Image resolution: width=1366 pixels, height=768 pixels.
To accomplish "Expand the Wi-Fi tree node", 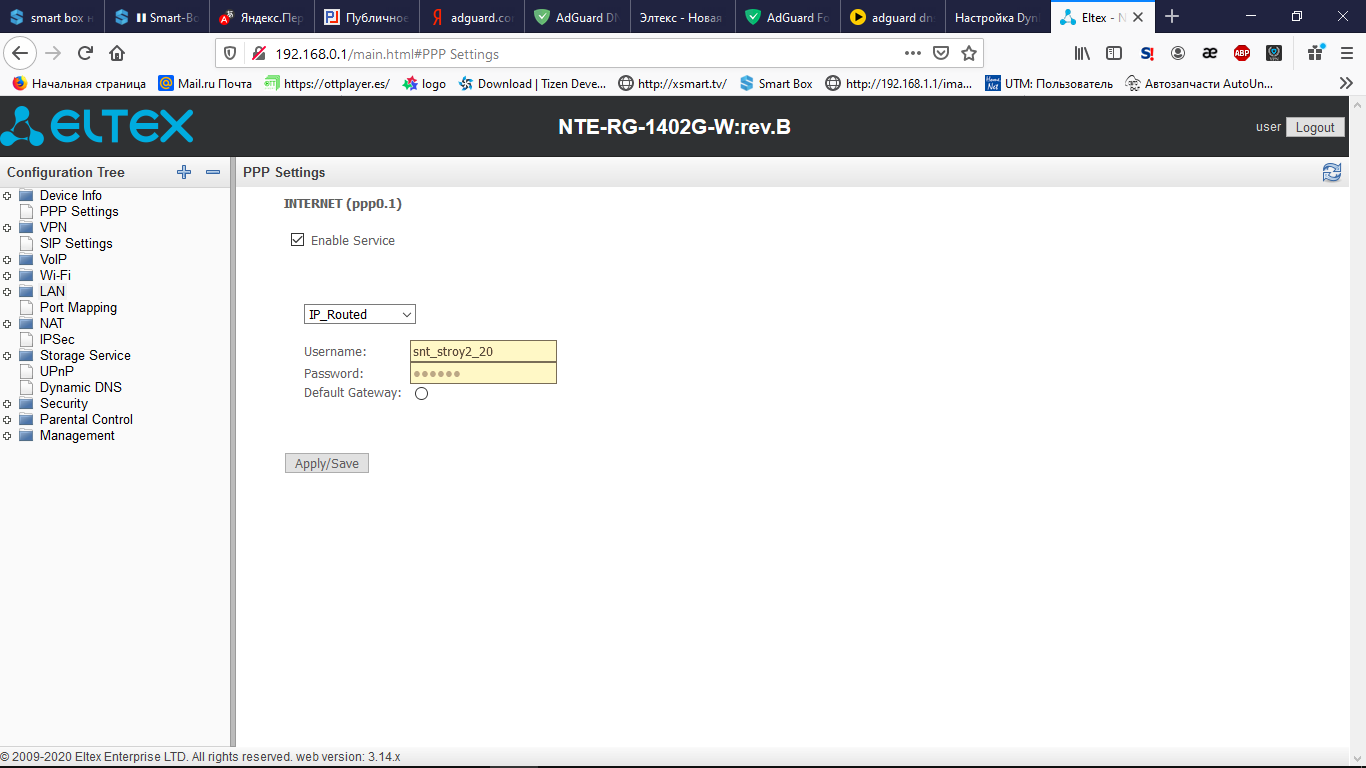I will [7, 276].
